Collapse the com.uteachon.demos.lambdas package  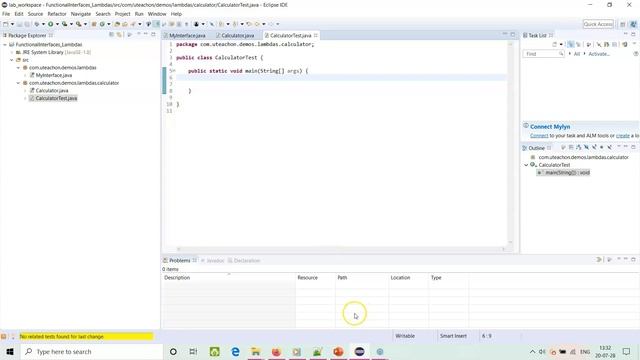tap(18, 68)
